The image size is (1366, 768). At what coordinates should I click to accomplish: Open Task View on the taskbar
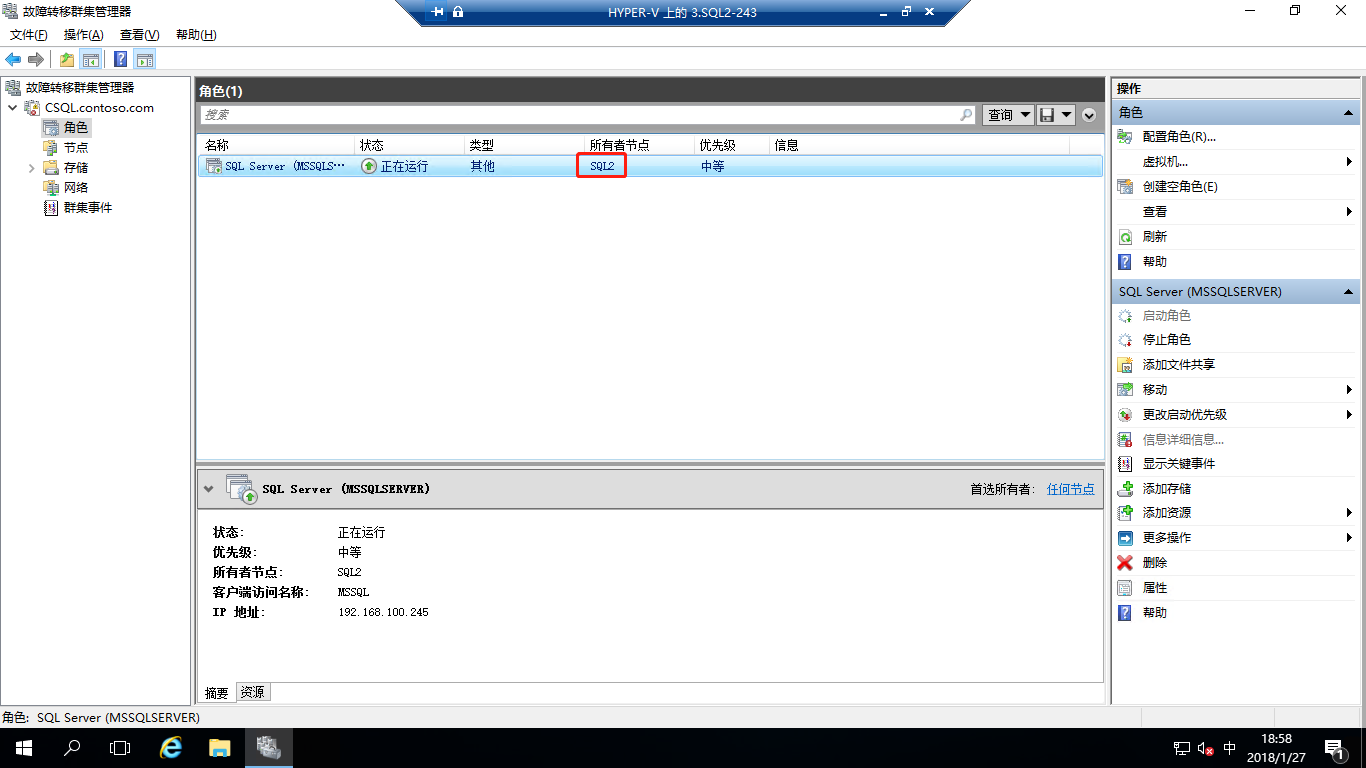pos(120,748)
